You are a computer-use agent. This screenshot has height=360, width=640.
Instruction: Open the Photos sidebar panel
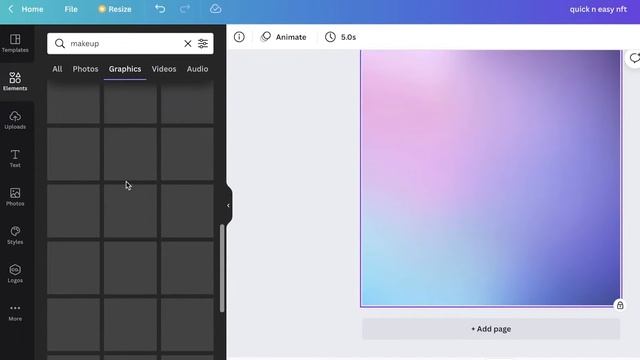[15, 197]
